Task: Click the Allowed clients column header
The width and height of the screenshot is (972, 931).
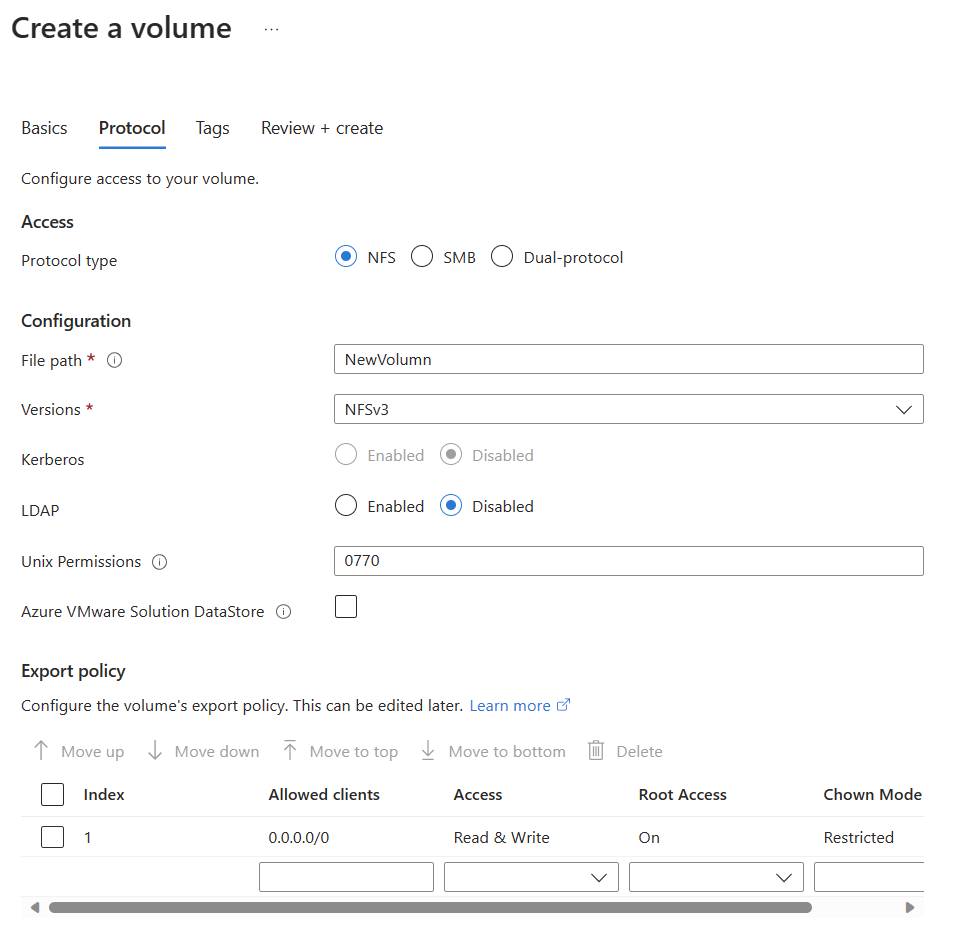Action: [324, 795]
